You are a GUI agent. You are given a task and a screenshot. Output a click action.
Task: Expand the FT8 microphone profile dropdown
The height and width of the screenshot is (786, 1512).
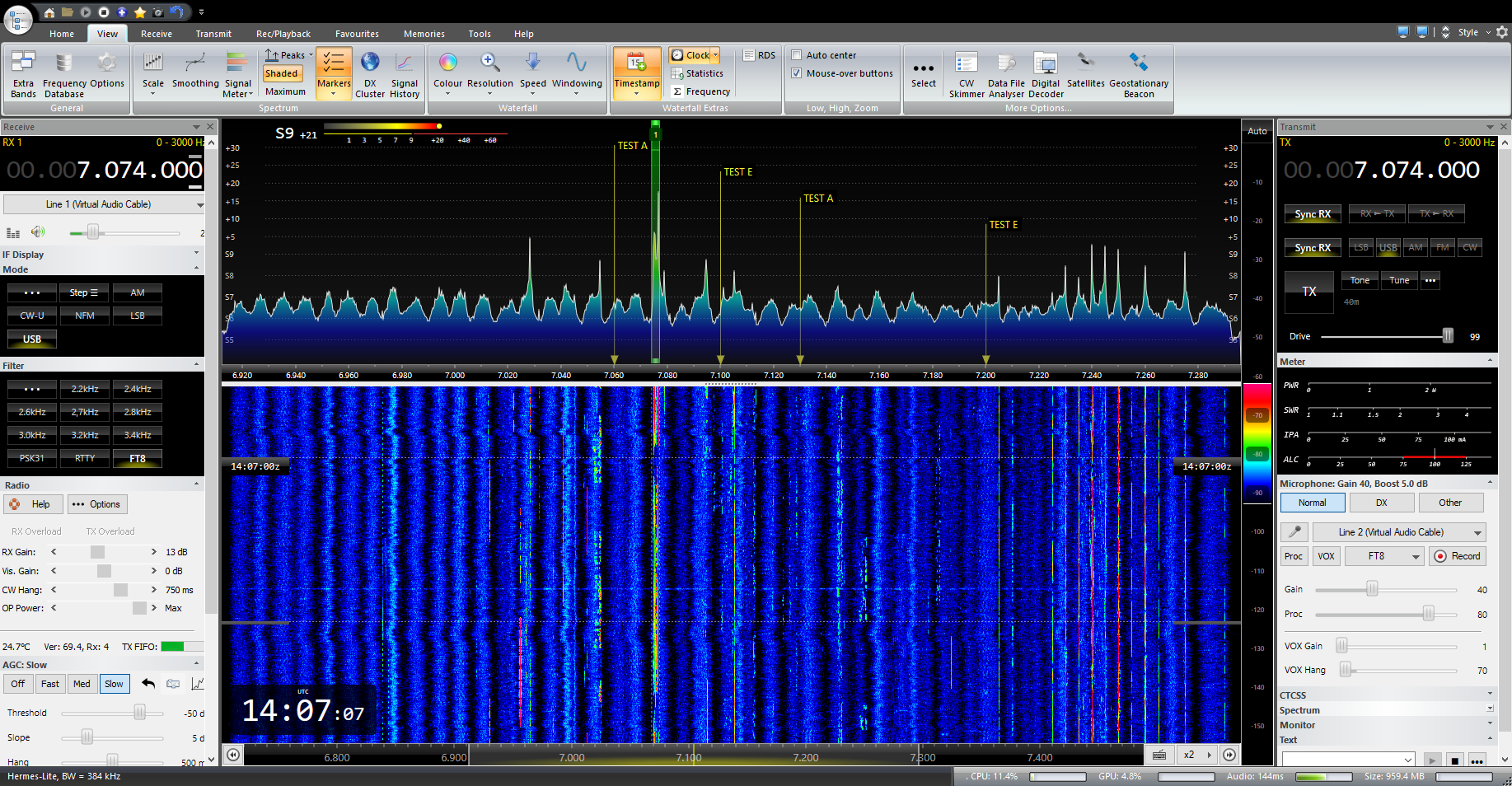click(x=1384, y=556)
